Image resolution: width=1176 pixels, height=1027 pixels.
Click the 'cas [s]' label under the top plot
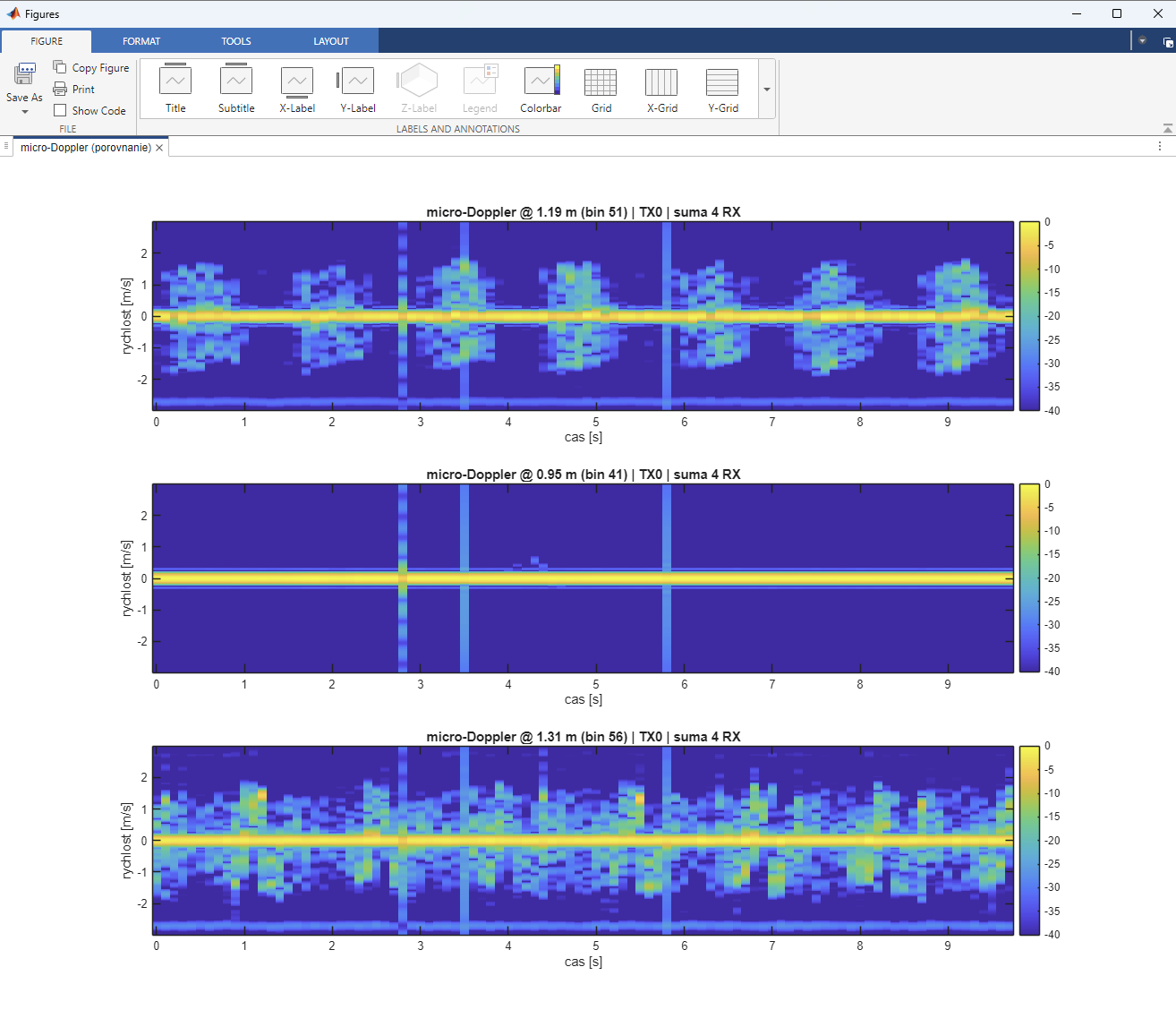pyautogui.click(x=584, y=437)
